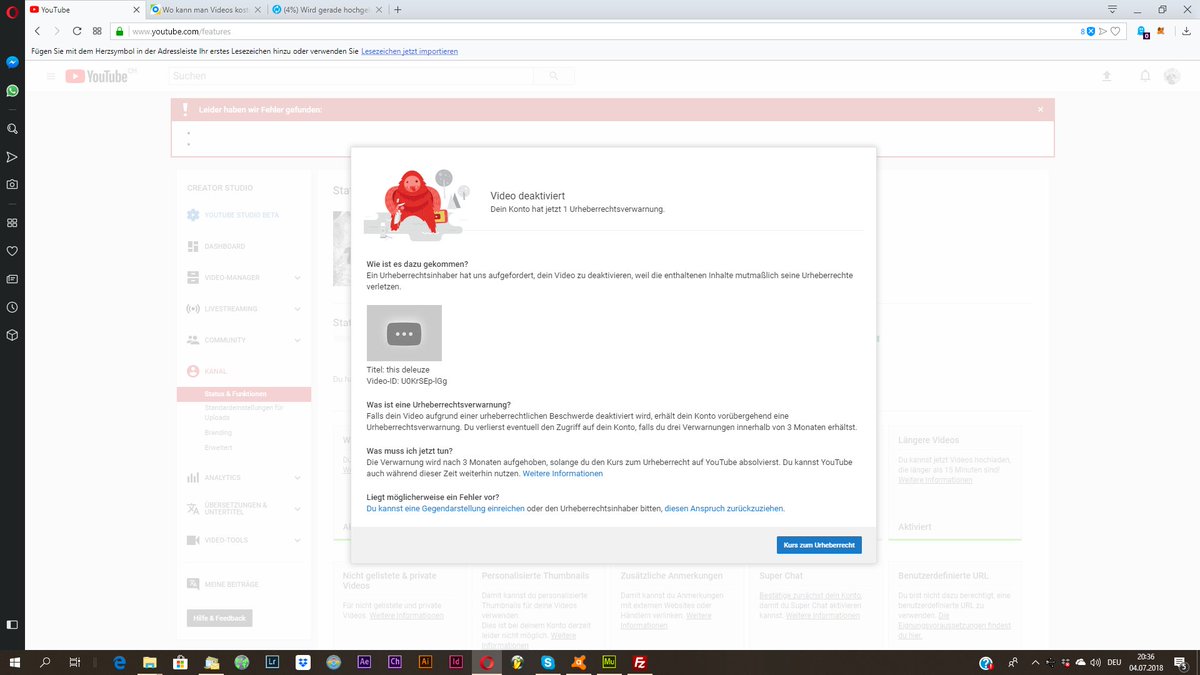
Task: Open Weitere Informationen link in dialog
Action: coord(563,474)
